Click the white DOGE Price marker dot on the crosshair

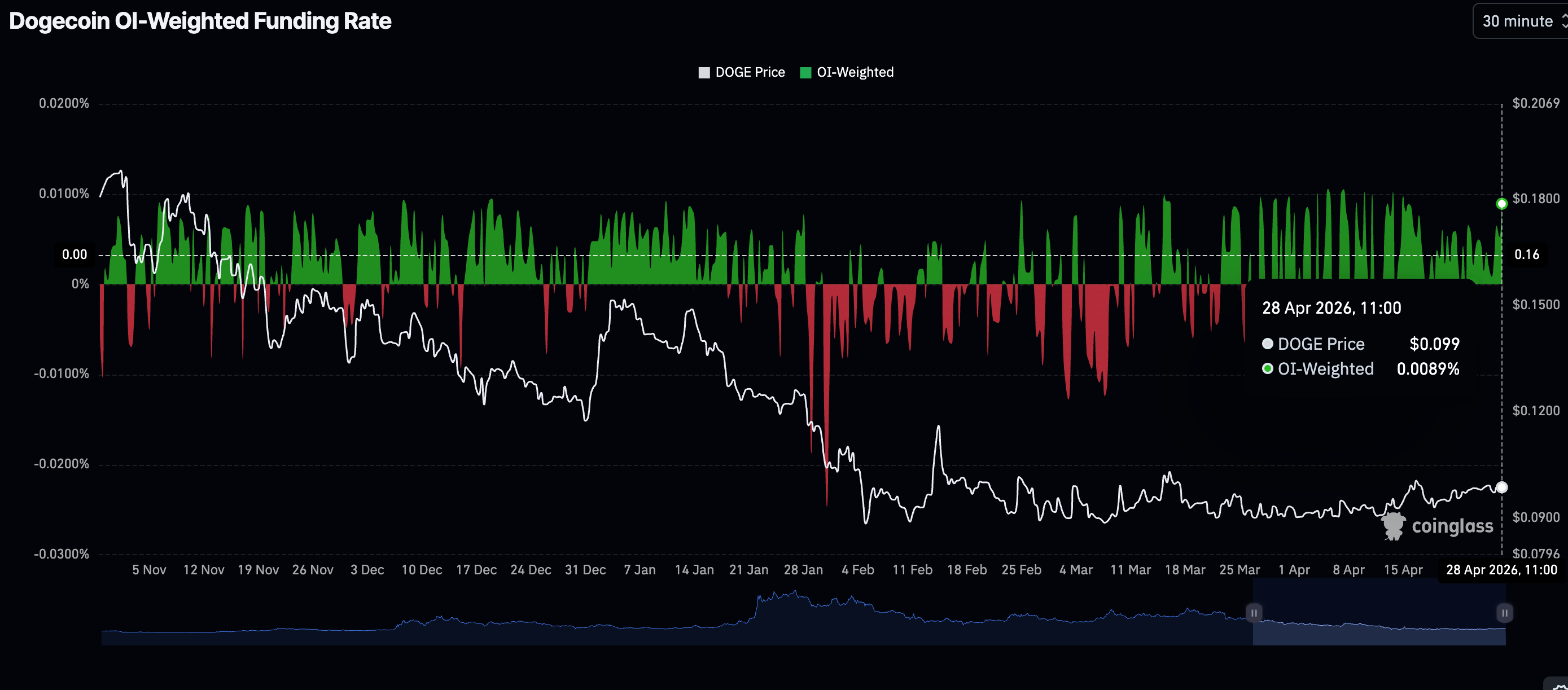point(1501,487)
